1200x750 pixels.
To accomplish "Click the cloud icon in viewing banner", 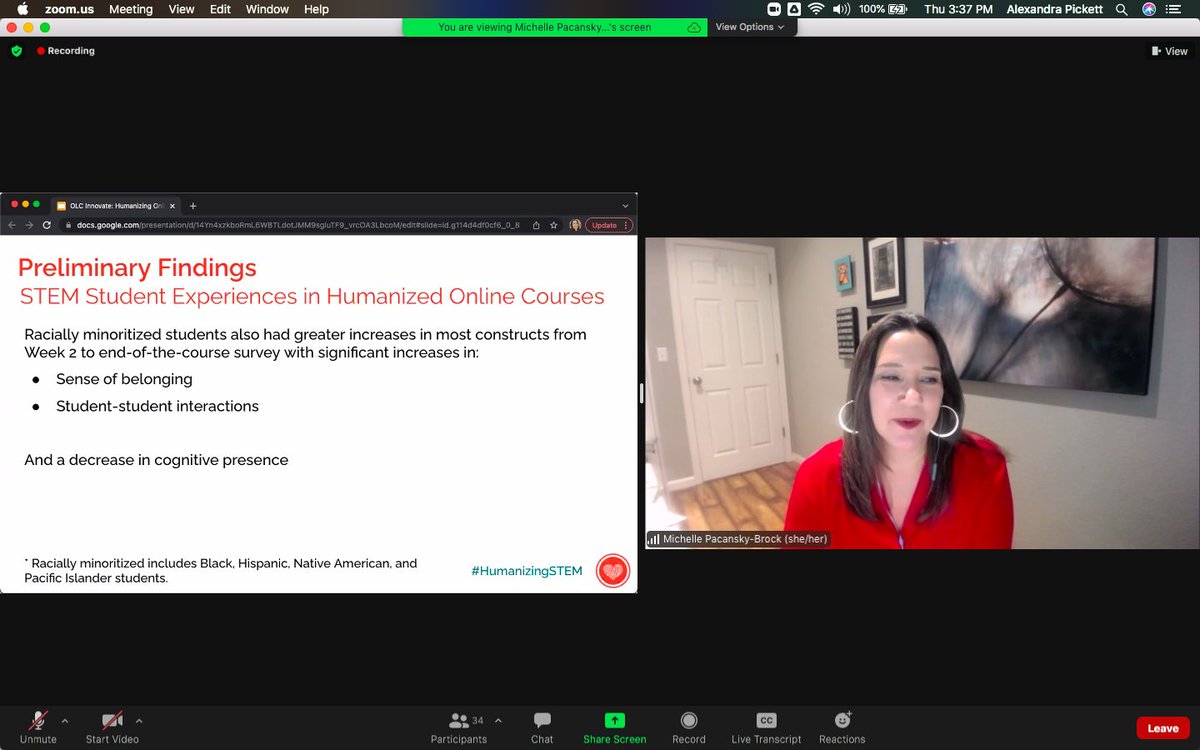I will [694, 27].
